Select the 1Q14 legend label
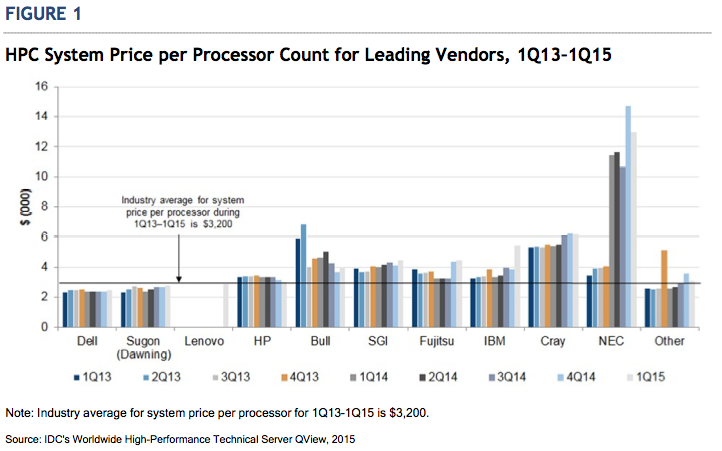Viewport: 722px width, 451px height. coord(373,377)
